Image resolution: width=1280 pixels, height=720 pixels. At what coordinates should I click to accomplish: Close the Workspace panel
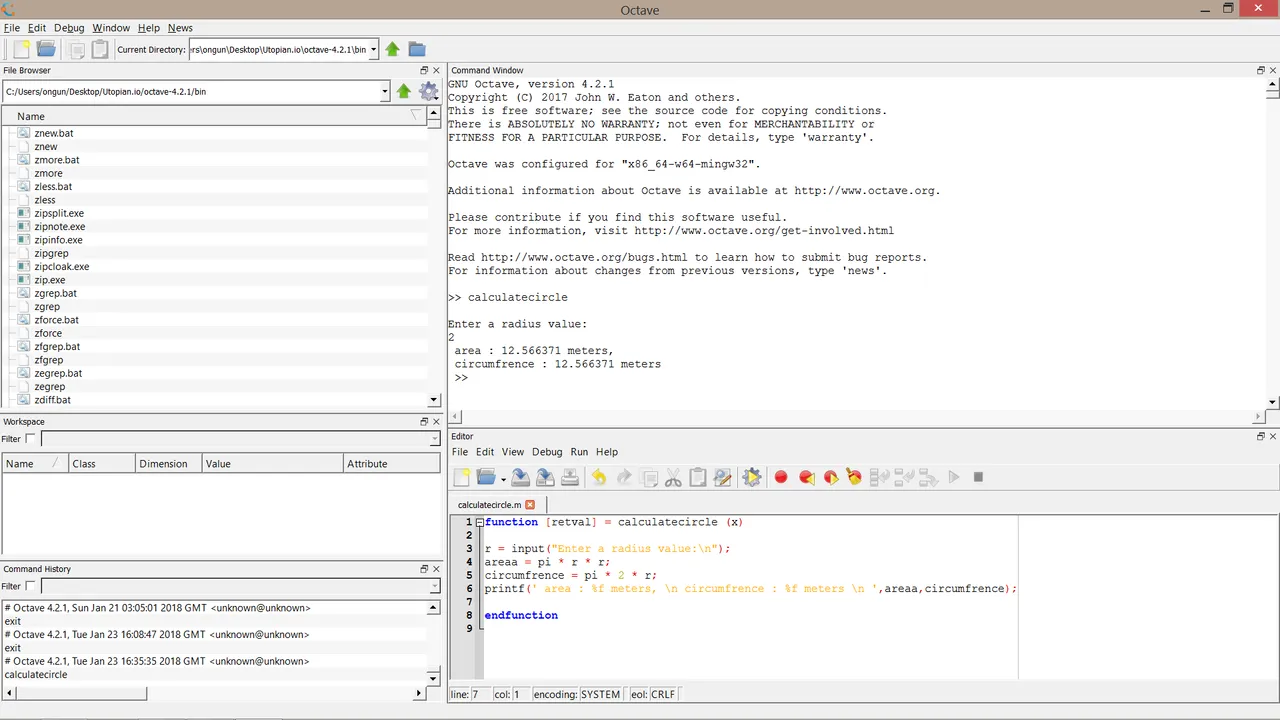point(436,422)
